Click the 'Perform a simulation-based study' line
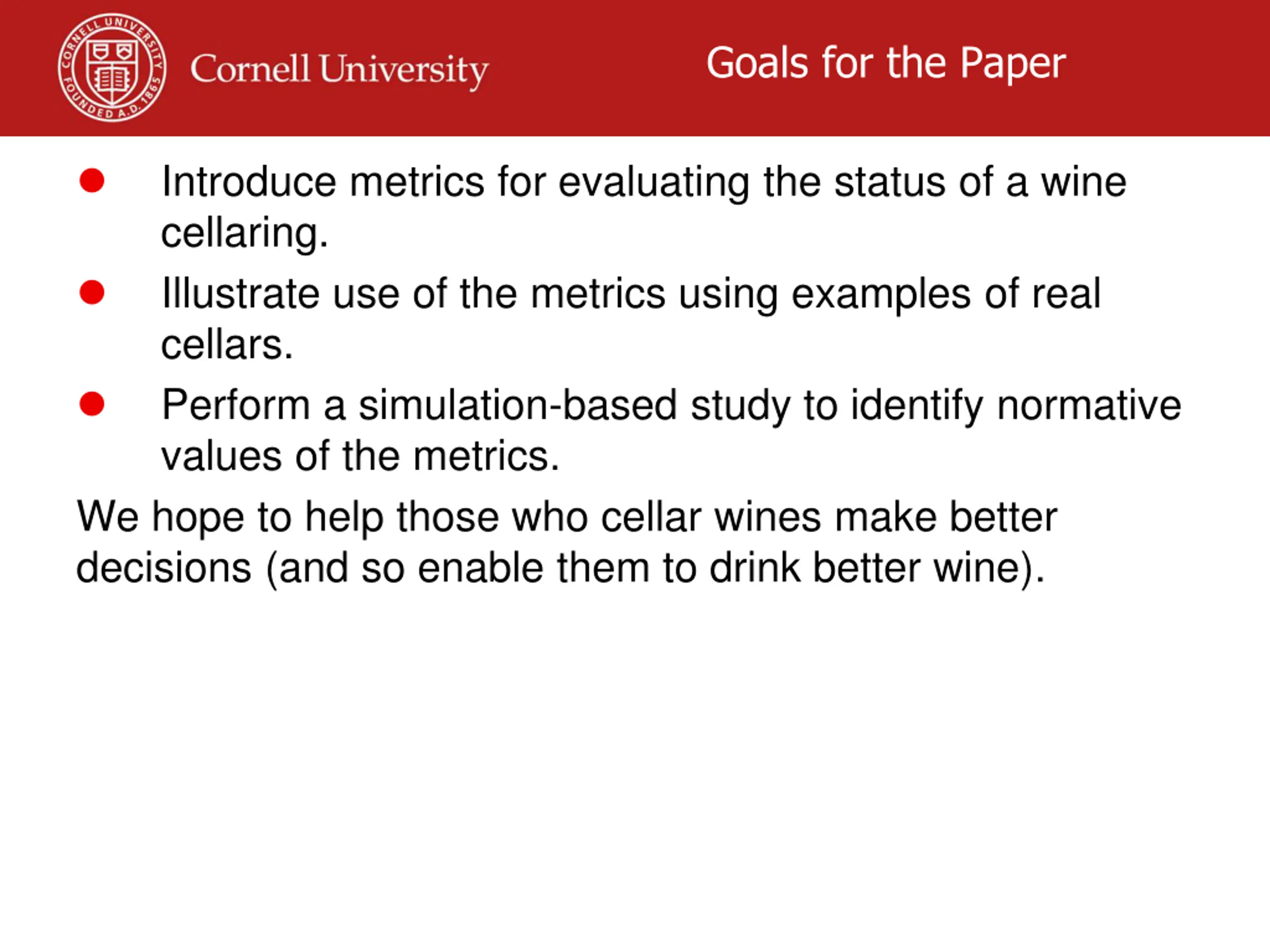The height and width of the screenshot is (952, 1270). 671,406
